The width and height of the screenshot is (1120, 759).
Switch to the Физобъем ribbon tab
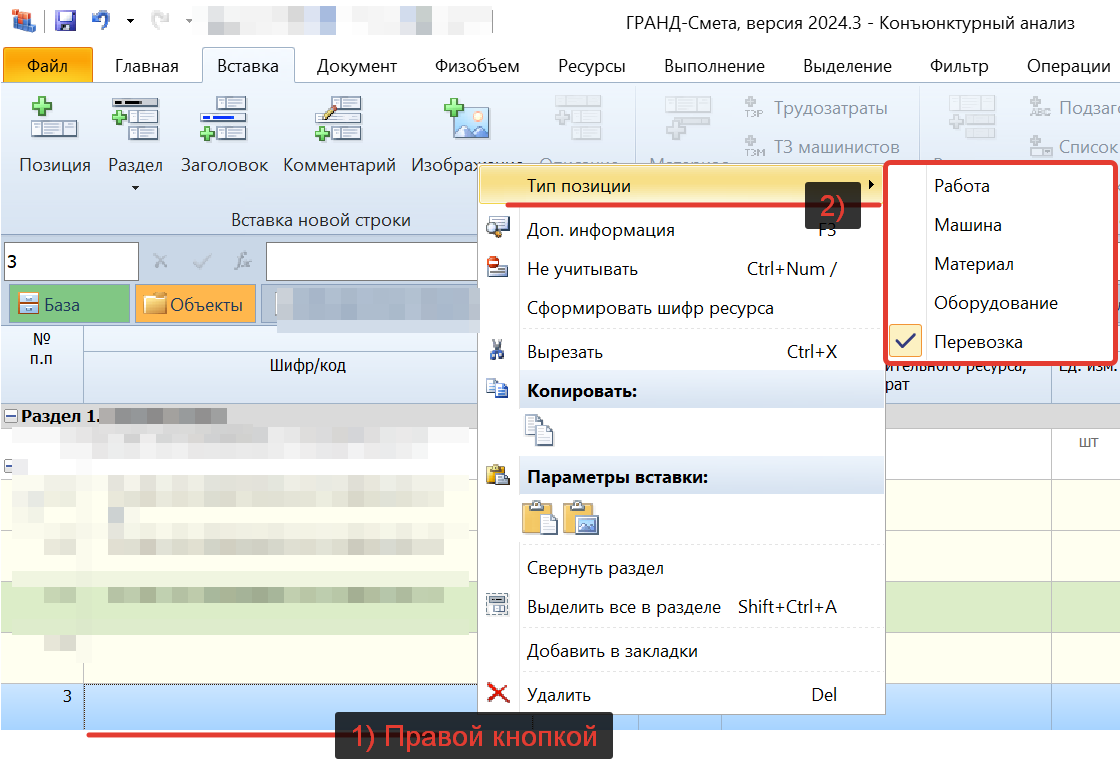[477, 66]
